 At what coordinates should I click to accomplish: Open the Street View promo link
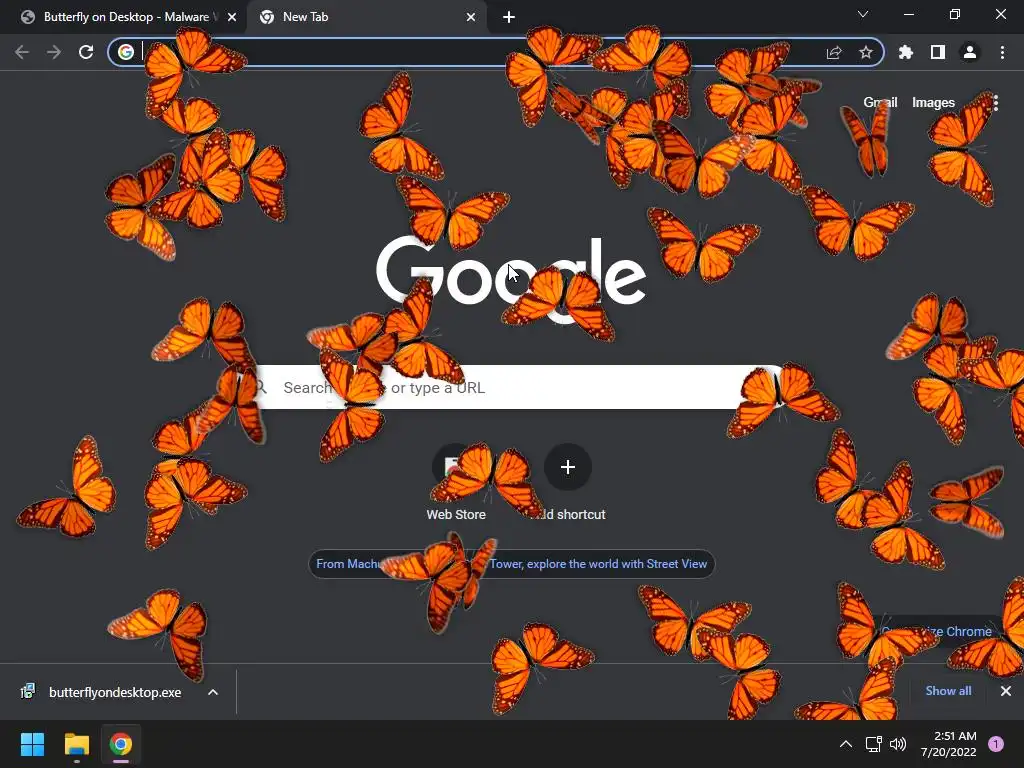pyautogui.click(x=511, y=564)
